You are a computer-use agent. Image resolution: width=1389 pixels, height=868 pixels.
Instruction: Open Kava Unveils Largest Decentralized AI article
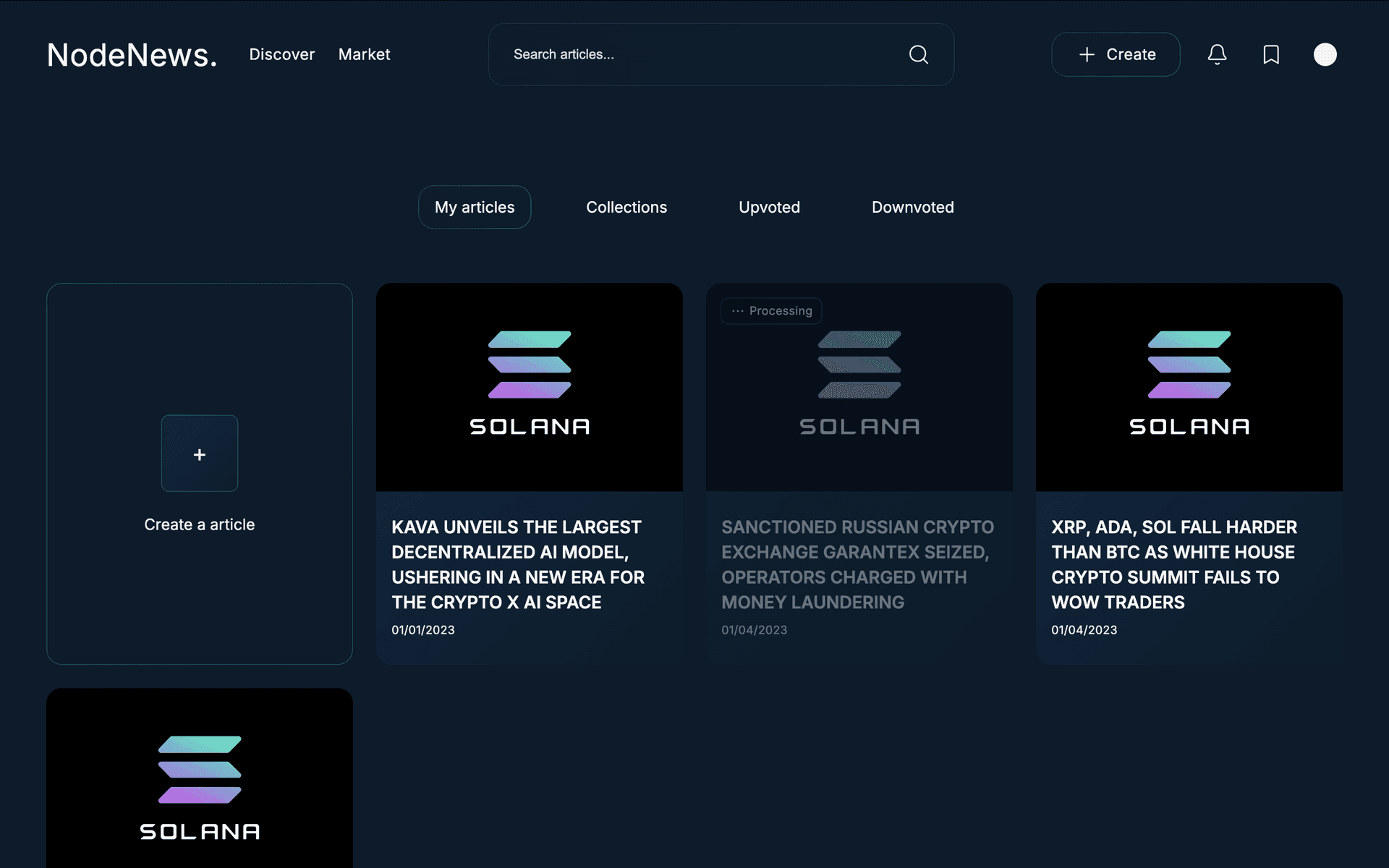coord(518,564)
